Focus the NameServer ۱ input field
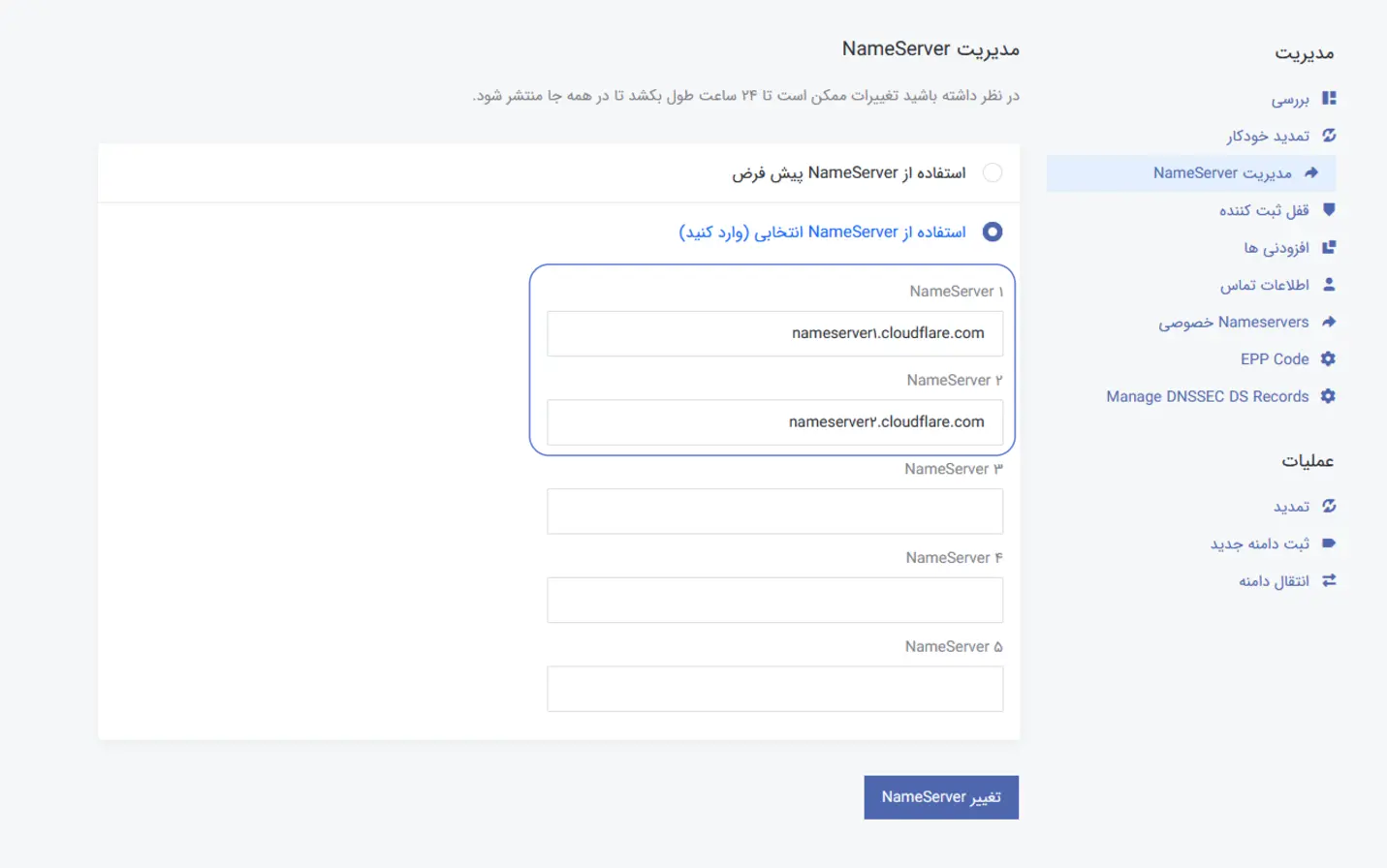Screen dimensions: 1387x868 774,333
